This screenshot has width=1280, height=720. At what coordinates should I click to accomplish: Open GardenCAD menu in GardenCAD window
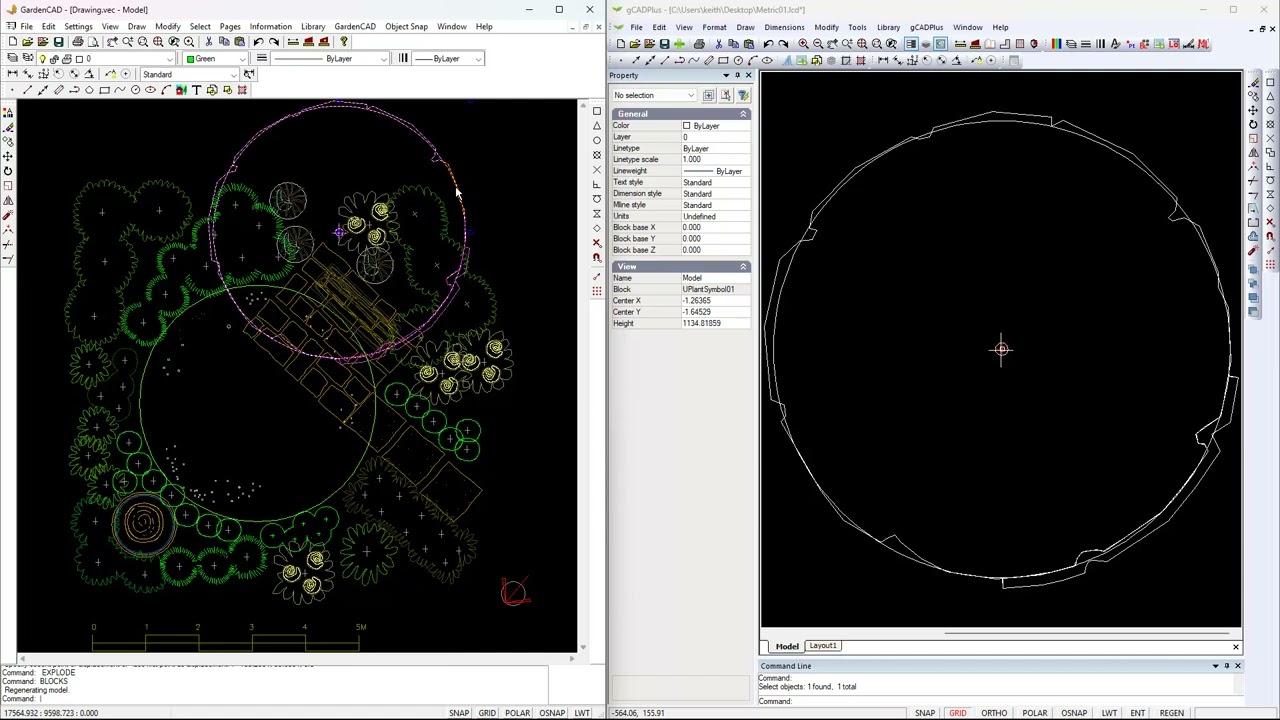(x=355, y=26)
